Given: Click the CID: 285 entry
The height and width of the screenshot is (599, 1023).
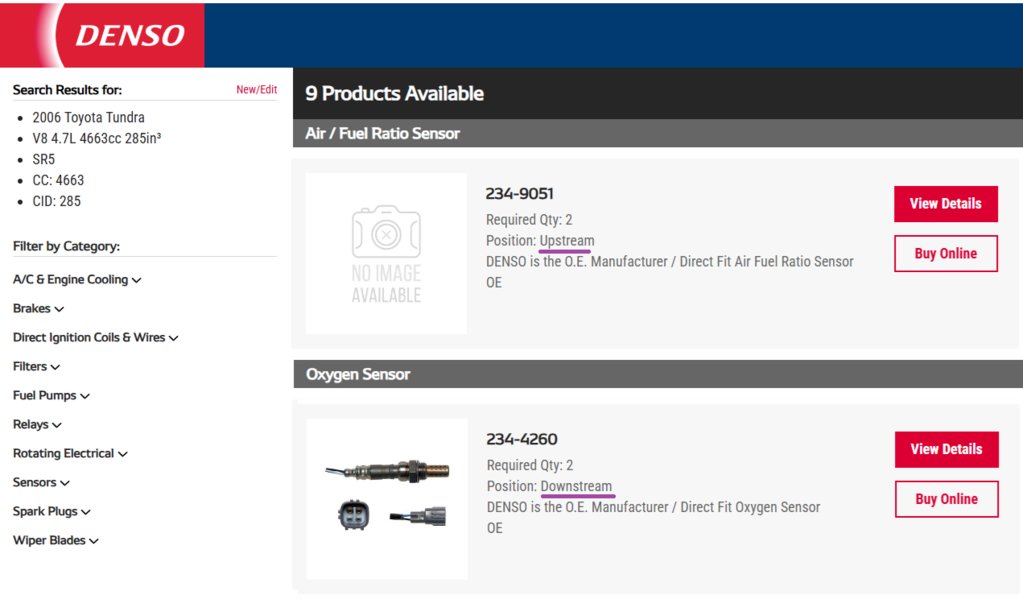Looking at the screenshot, I should point(57,201).
